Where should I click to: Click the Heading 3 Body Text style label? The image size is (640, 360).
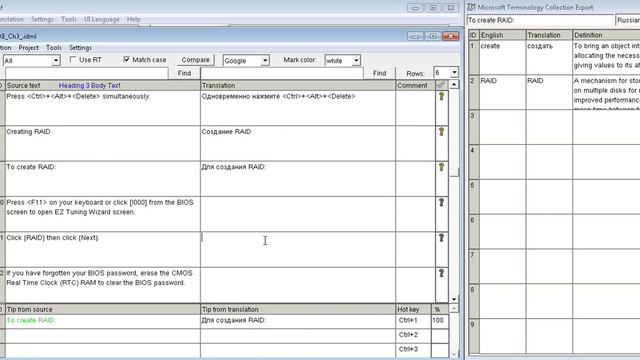click(89, 85)
